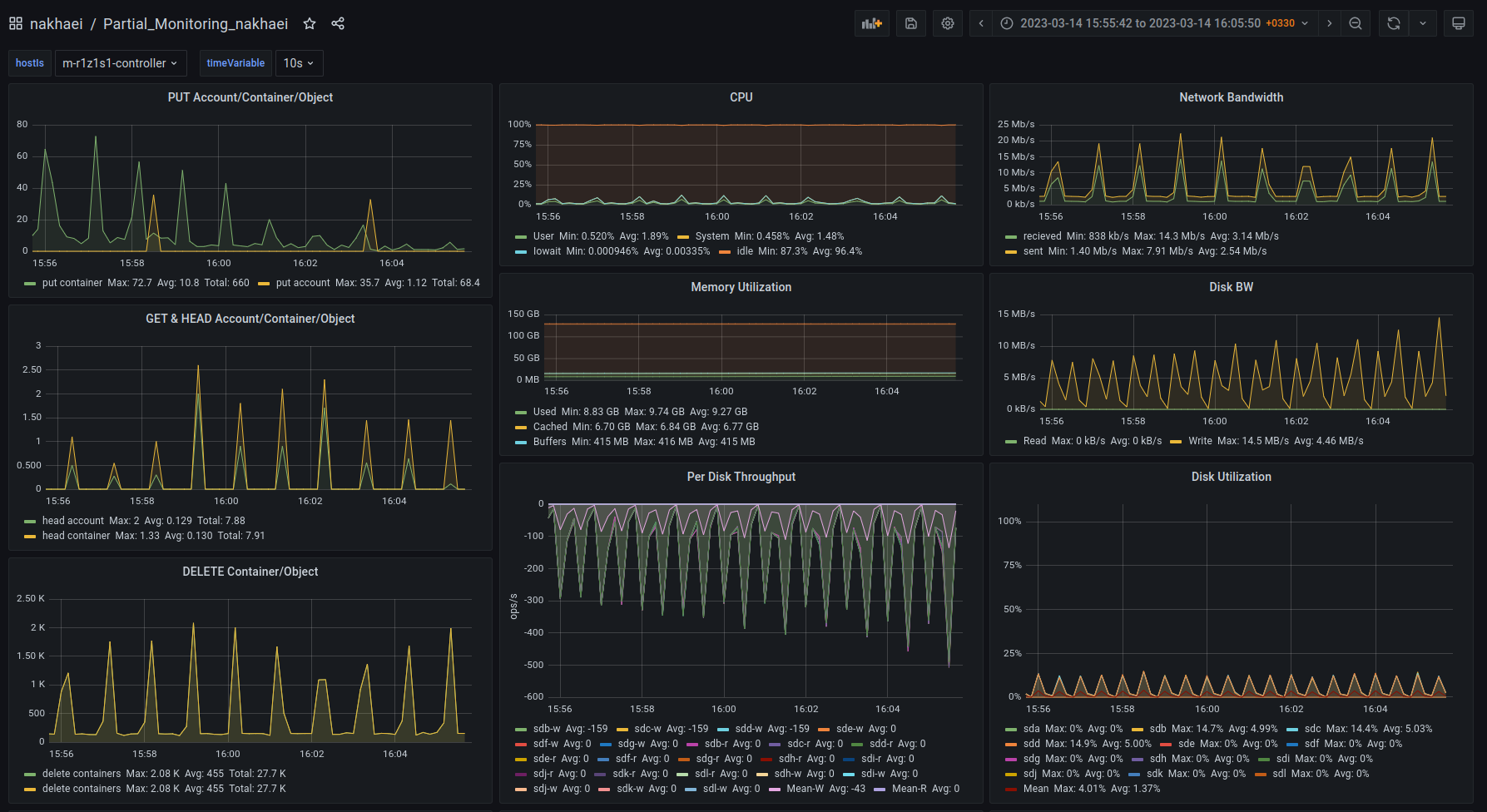Click the sent series color swatch
The height and width of the screenshot is (812, 1487).
click(x=1011, y=251)
